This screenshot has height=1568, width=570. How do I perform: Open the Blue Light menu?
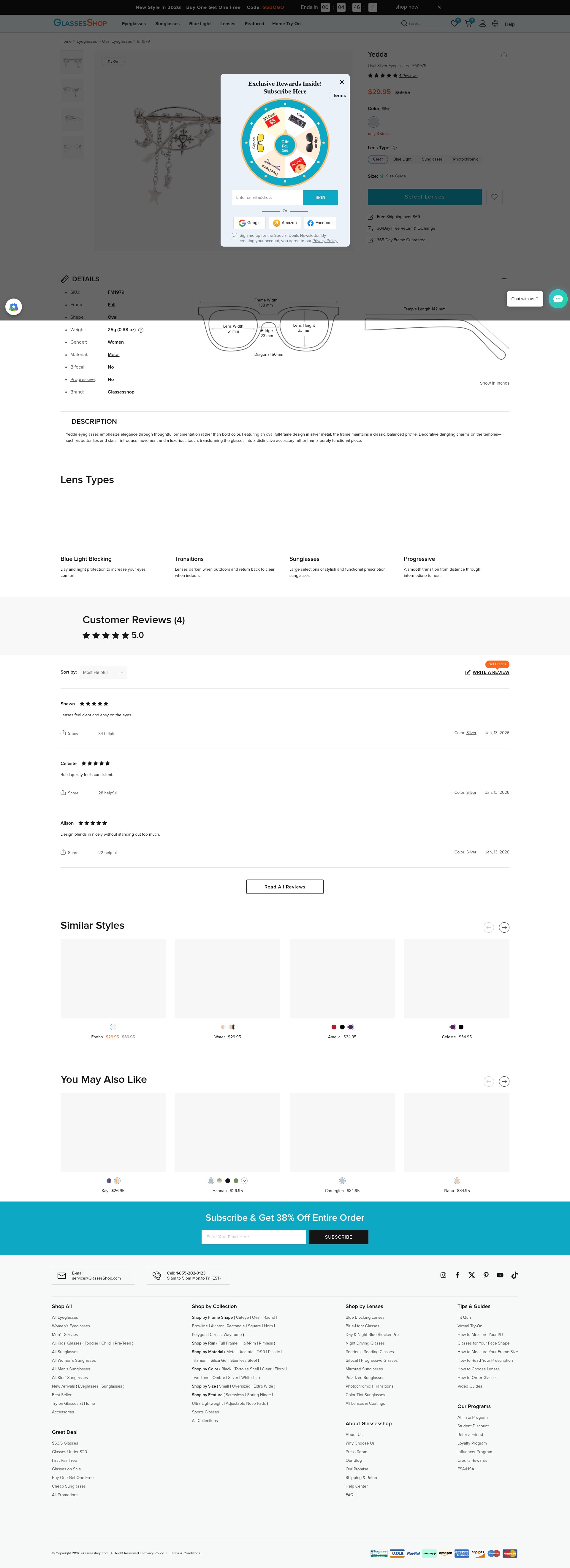click(x=200, y=24)
